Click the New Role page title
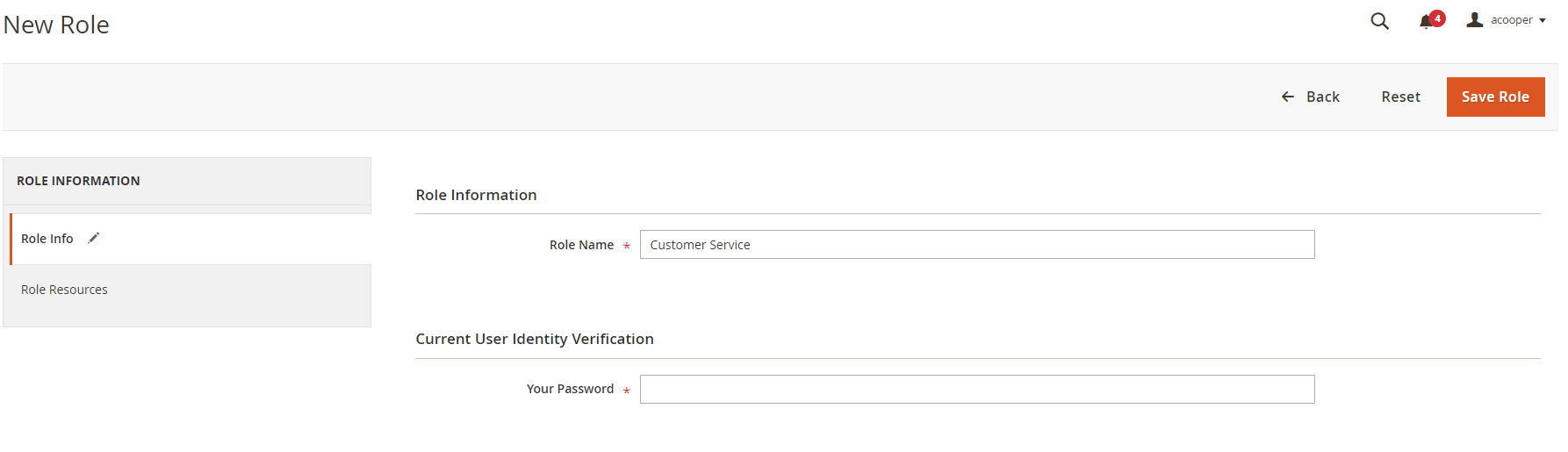Viewport: 1568px width, 452px height. point(56,25)
